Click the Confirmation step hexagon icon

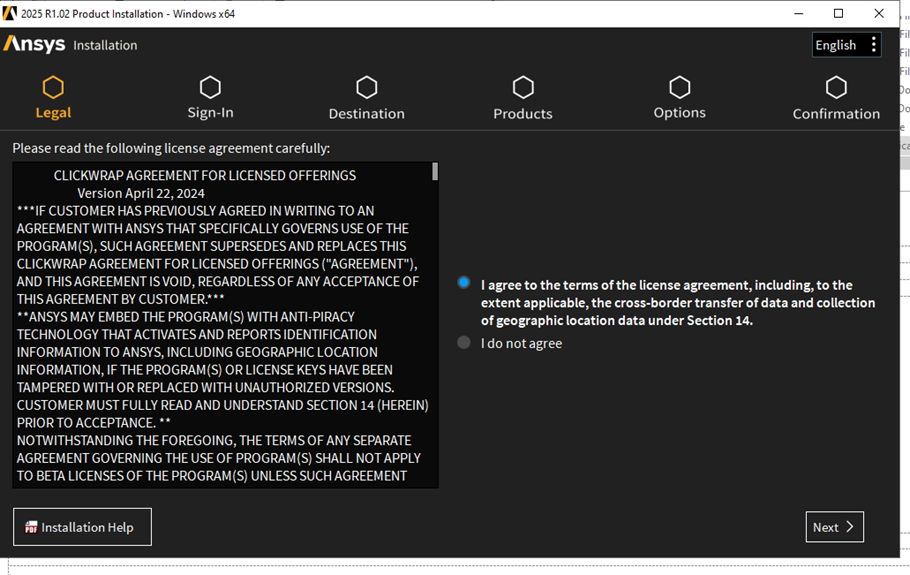coord(836,88)
